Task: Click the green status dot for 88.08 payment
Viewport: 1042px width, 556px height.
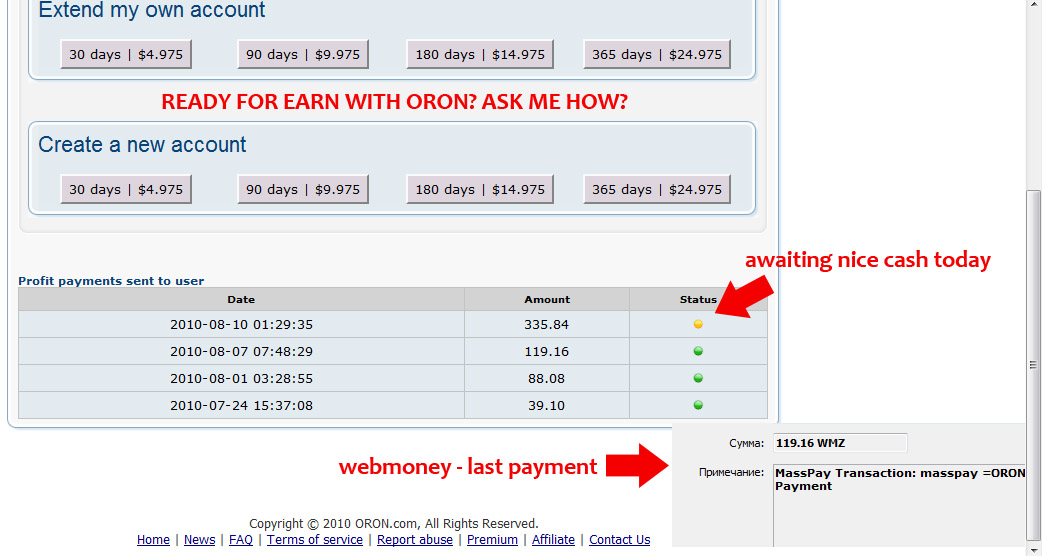Action: tap(698, 378)
